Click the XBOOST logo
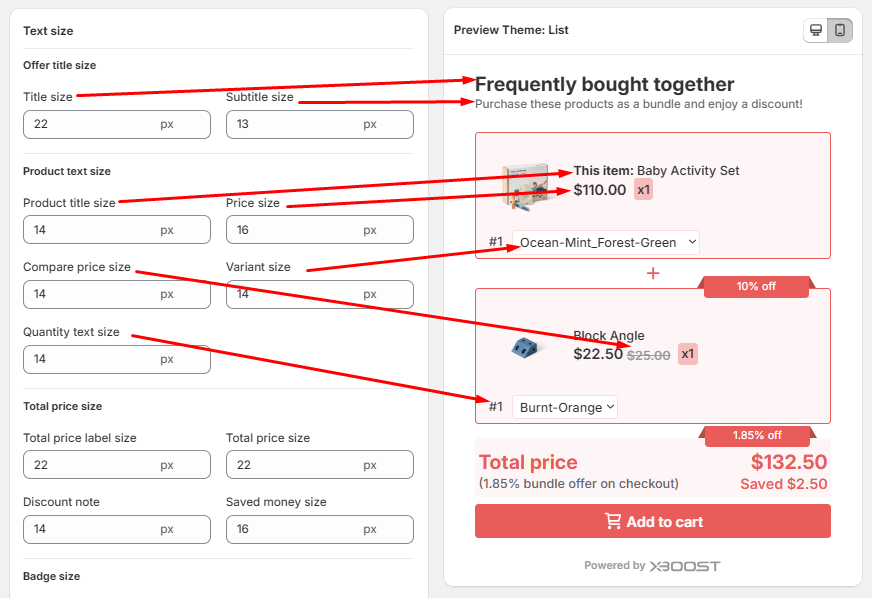The image size is (872, 598). pos(685,566)
